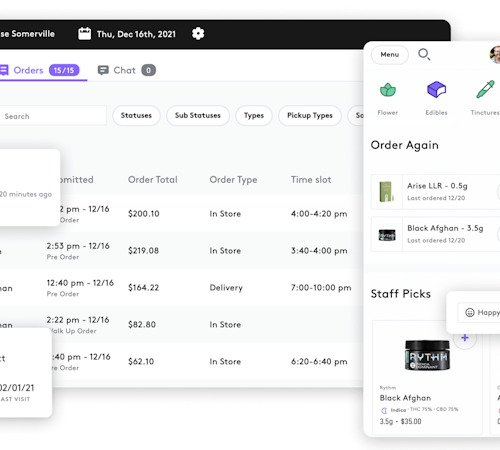The height and width of the screenshot is (450, 500).
Task: Switch to the Chat tab
Action: tap(127, 70)
